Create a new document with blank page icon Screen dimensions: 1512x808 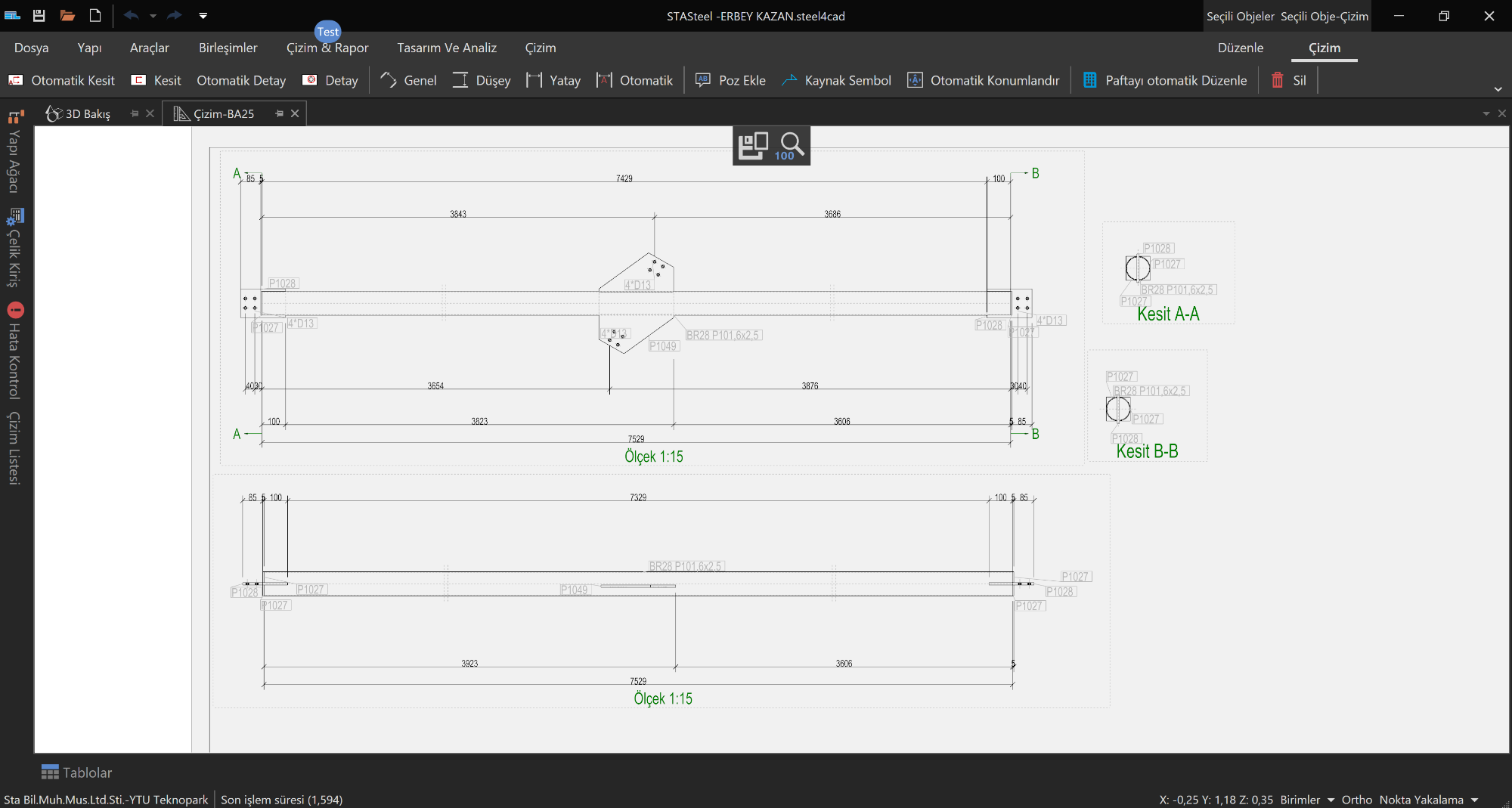[95, 15]
